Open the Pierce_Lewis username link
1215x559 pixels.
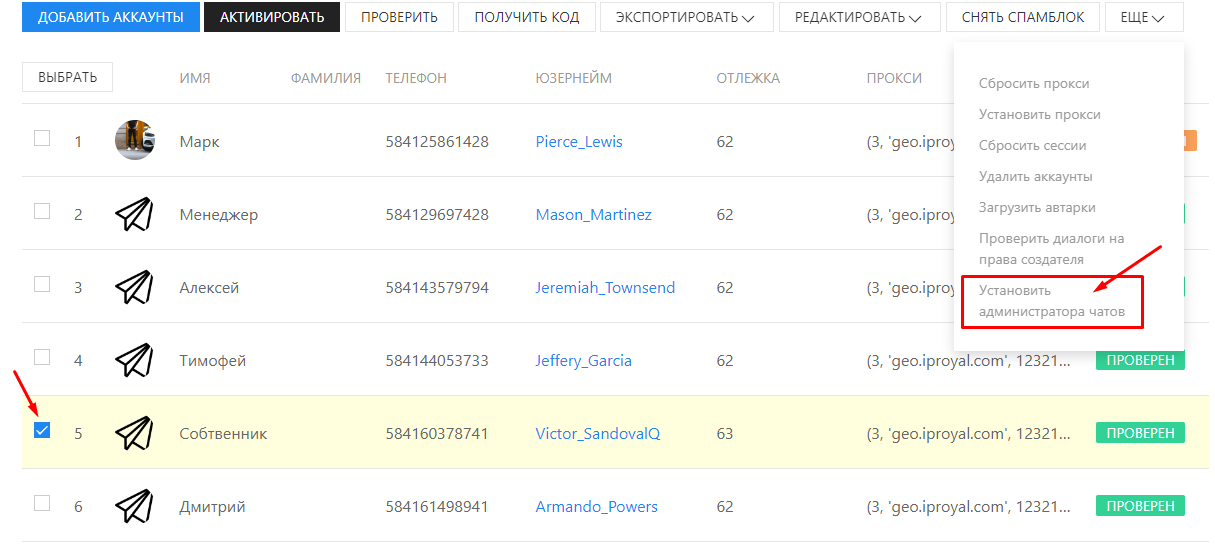point(579,142)
